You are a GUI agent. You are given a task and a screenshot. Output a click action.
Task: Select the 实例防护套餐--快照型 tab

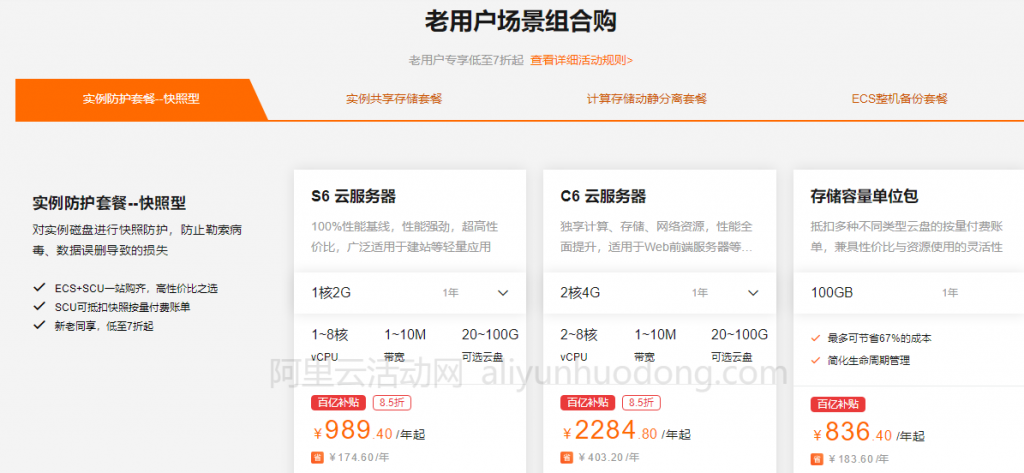tap(141, 99)
